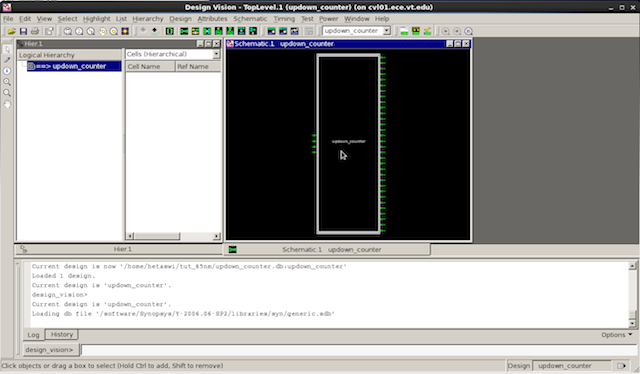
Task: Open the Attributes menu
Action: (x=212, y=19)
